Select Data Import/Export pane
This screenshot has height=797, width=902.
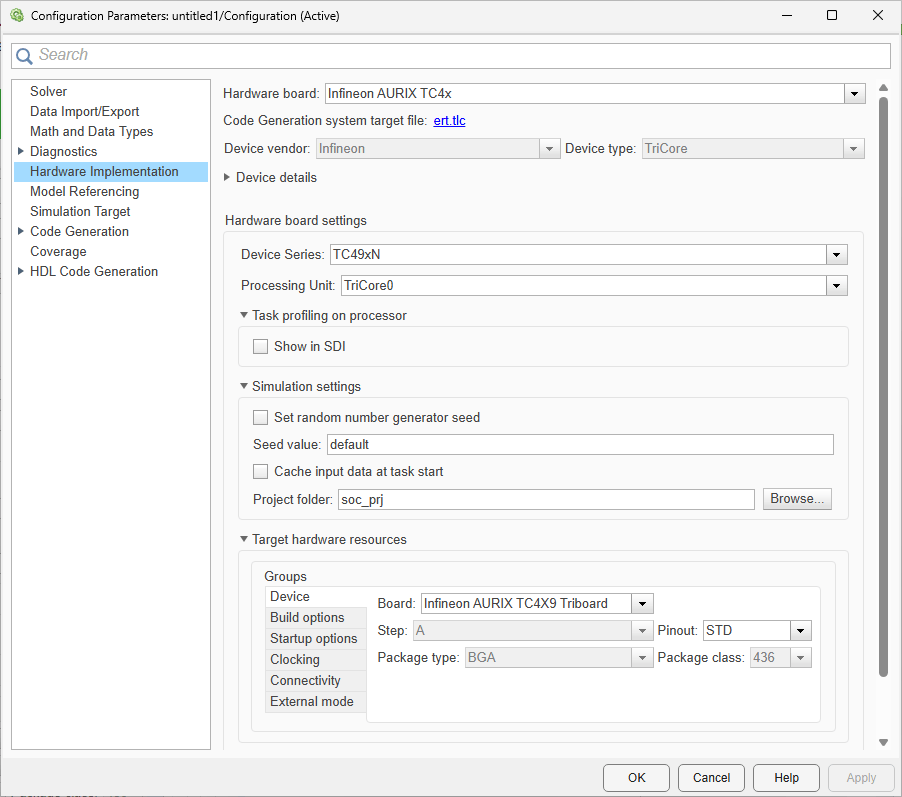point(85,112)
